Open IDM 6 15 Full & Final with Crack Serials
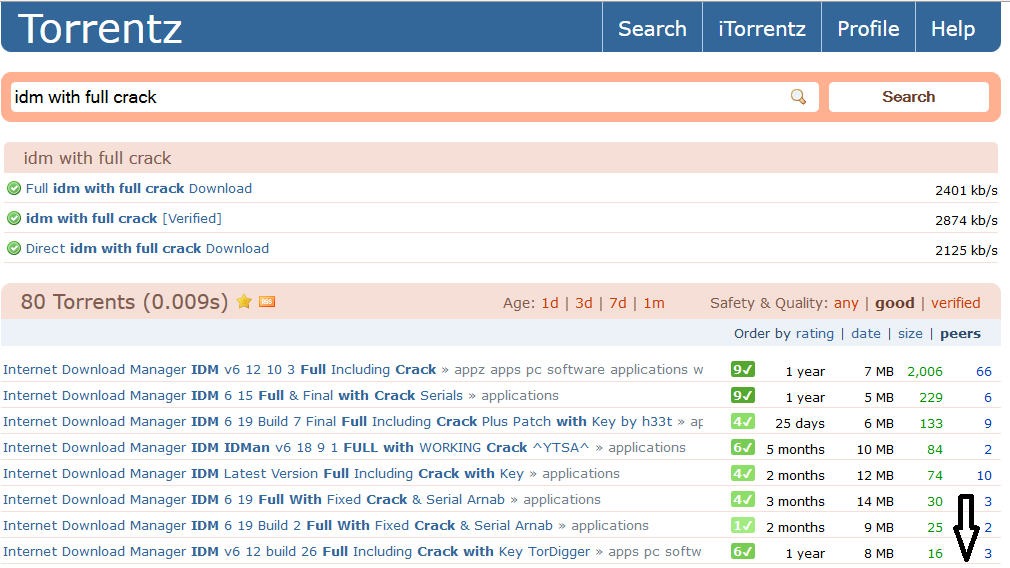The width and height of the screenshot is (1010, 568). click(x=233, y=395)
